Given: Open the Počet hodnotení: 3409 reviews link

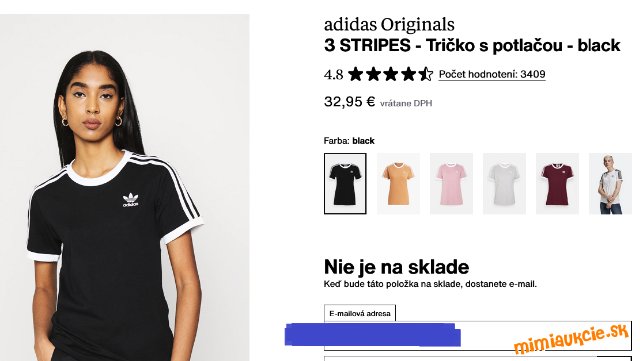Looking at the screenshot, I should (492, 74).
